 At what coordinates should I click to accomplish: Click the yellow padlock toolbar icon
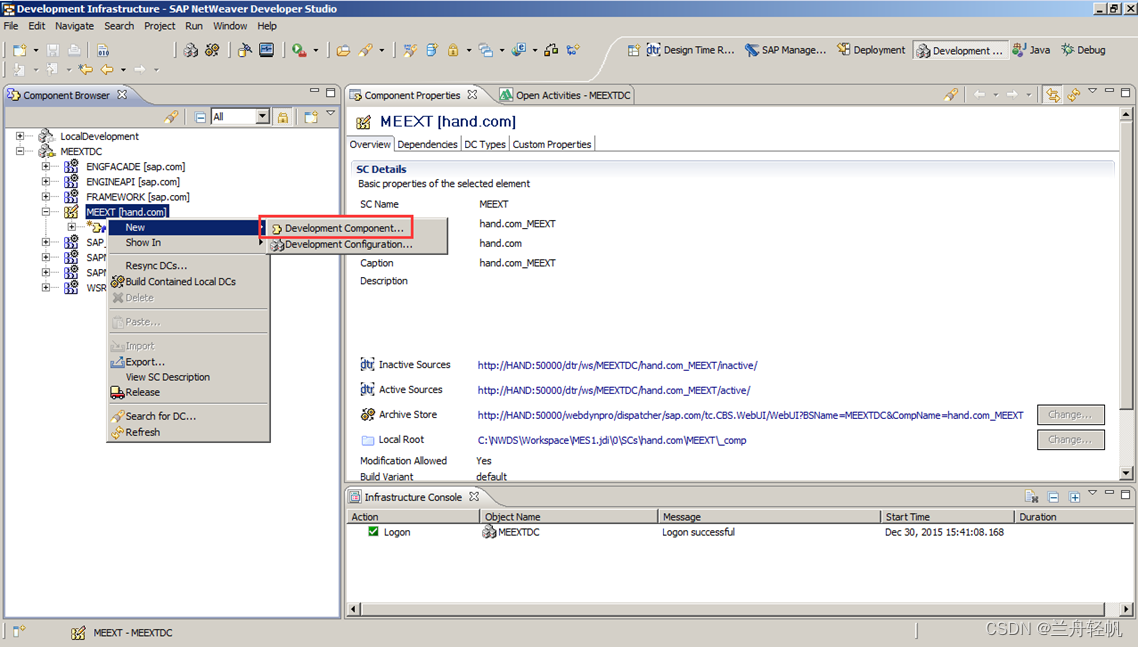pyautogui.click(x=453, y=50)
